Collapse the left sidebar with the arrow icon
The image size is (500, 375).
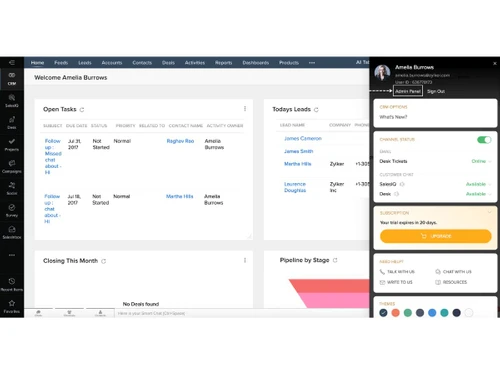pyautogui.click(x=12, y=62)
